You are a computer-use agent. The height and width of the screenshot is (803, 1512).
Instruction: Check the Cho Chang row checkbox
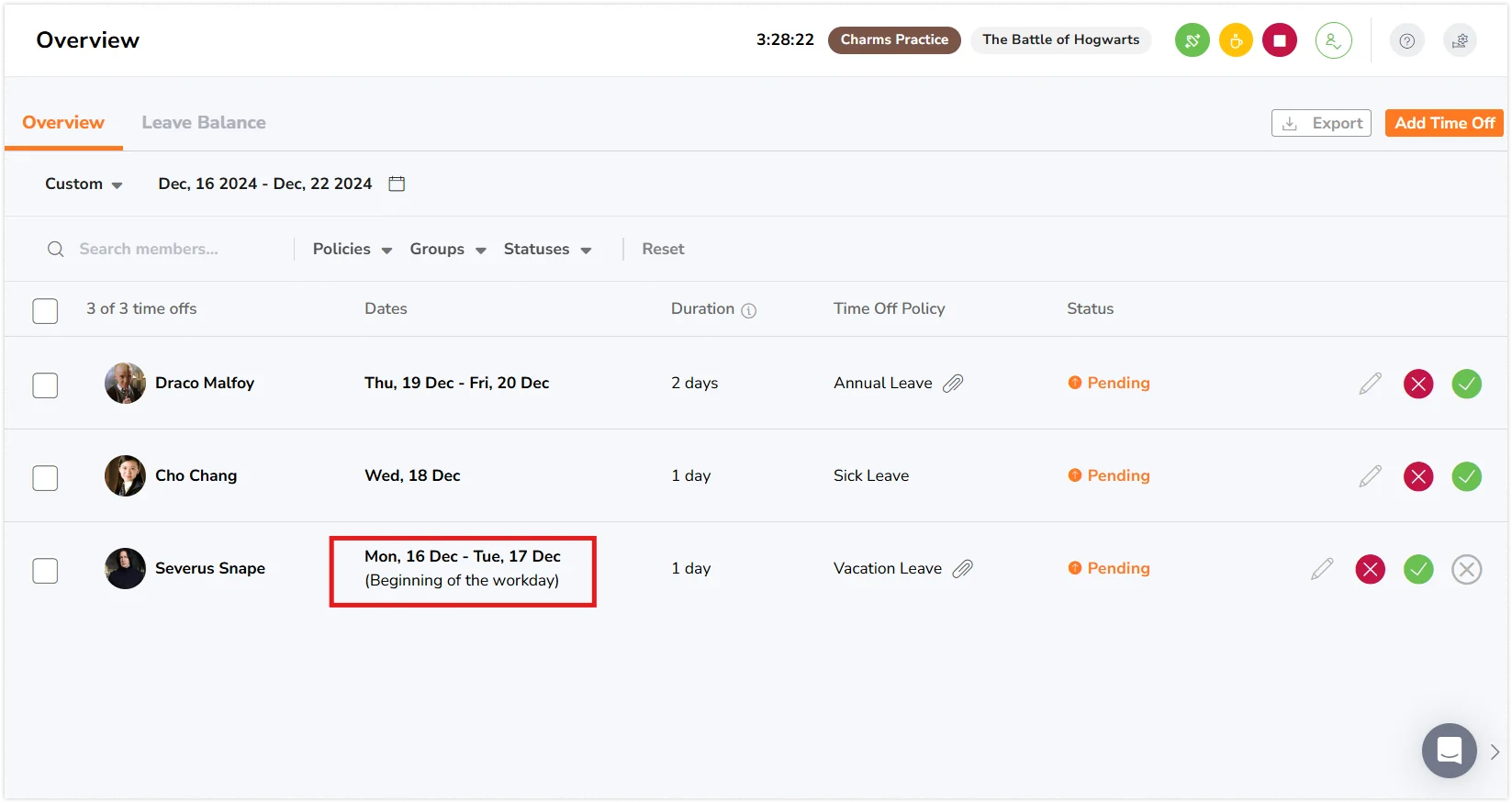point(45,477)
